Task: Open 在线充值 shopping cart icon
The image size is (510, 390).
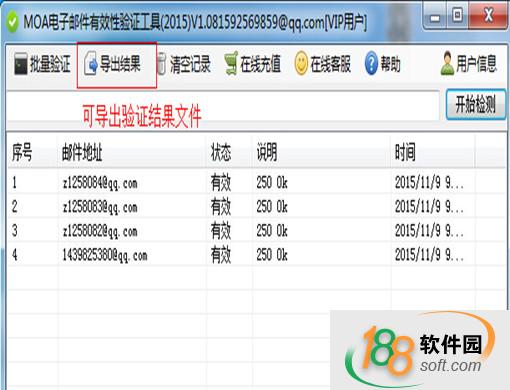Action: click(x=231, y=63)
